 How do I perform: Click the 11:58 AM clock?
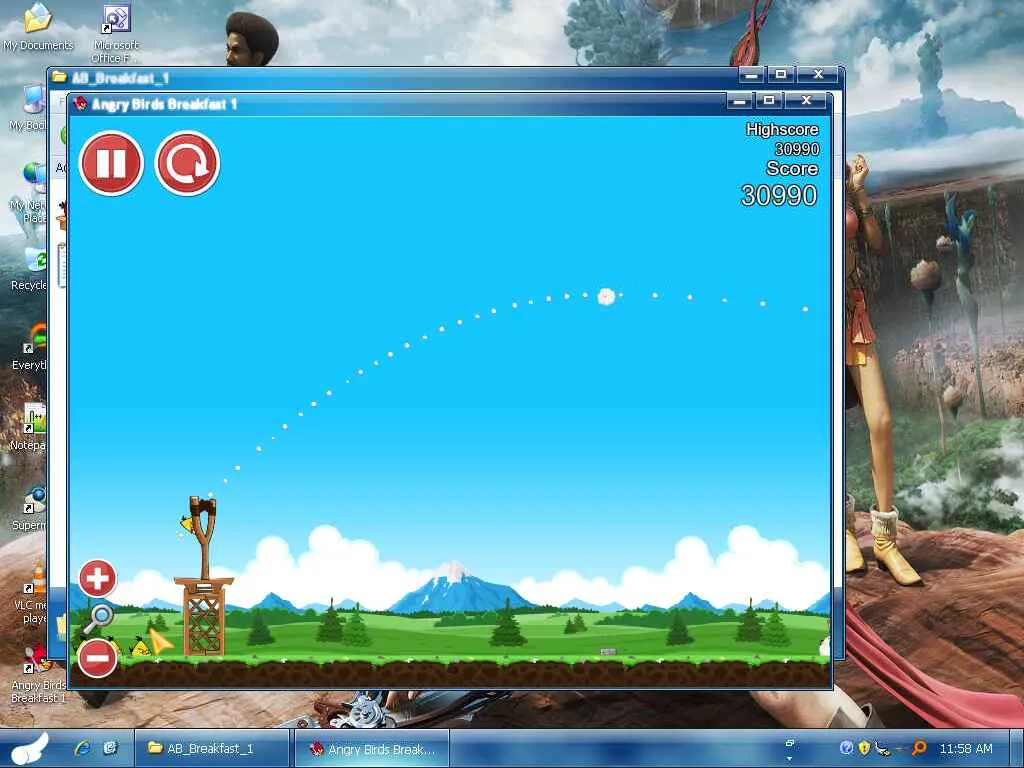click(x=966, y=748)
